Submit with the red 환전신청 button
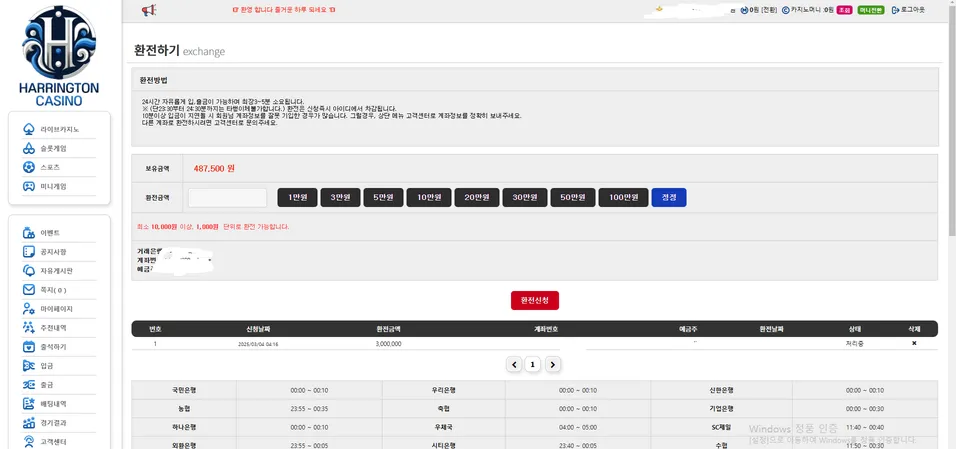 [535, 301]
